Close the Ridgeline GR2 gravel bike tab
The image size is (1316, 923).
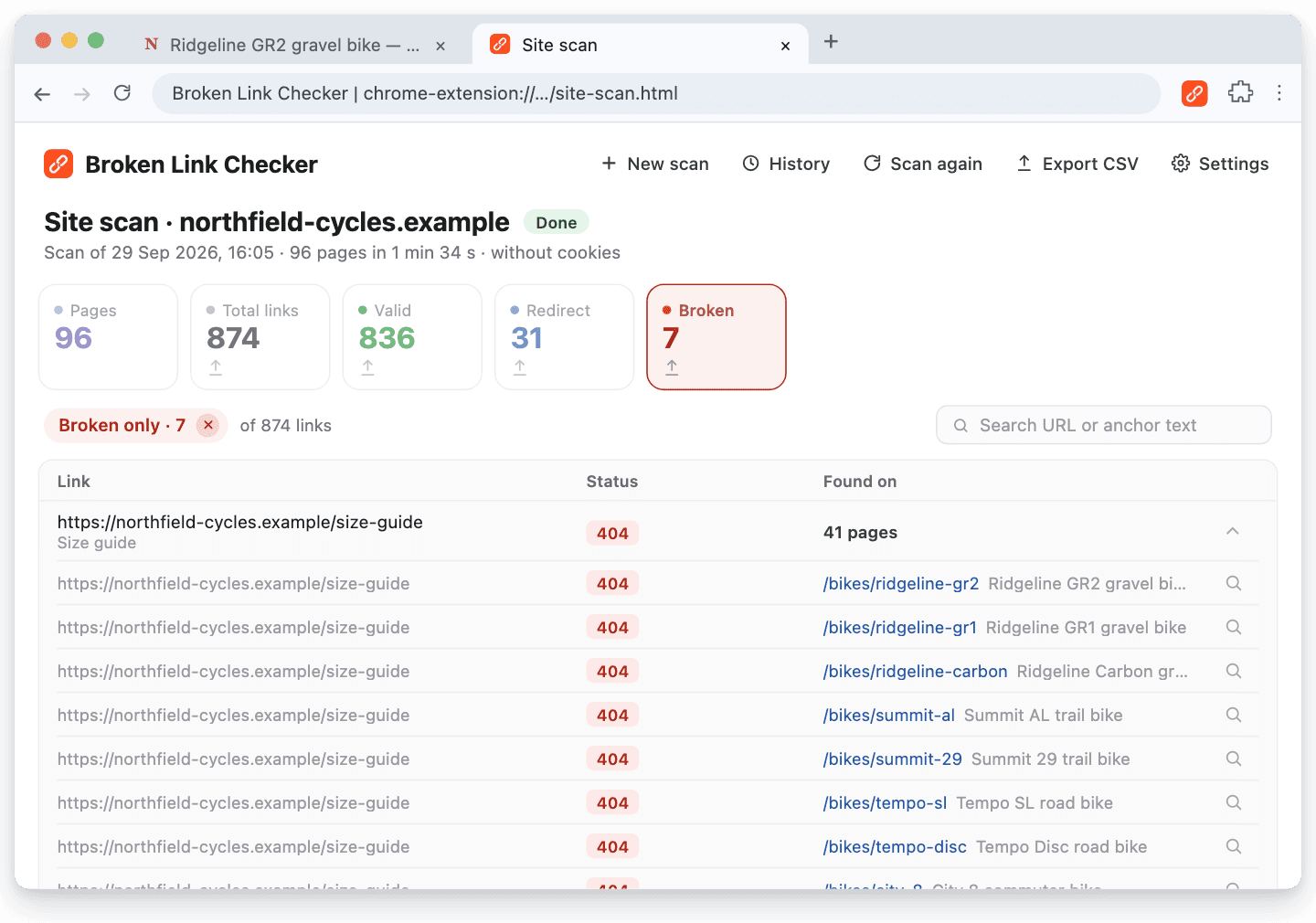(x=440, y=46)
